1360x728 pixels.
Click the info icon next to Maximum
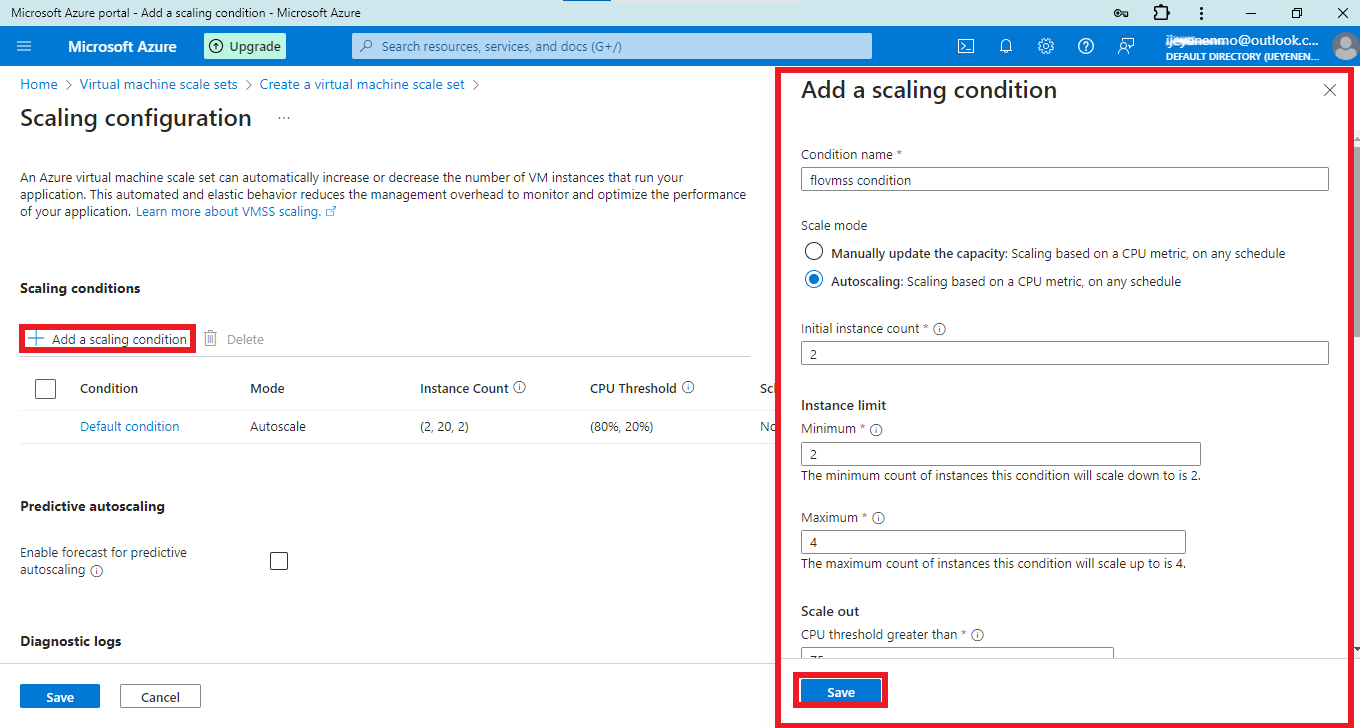point(878,518)
